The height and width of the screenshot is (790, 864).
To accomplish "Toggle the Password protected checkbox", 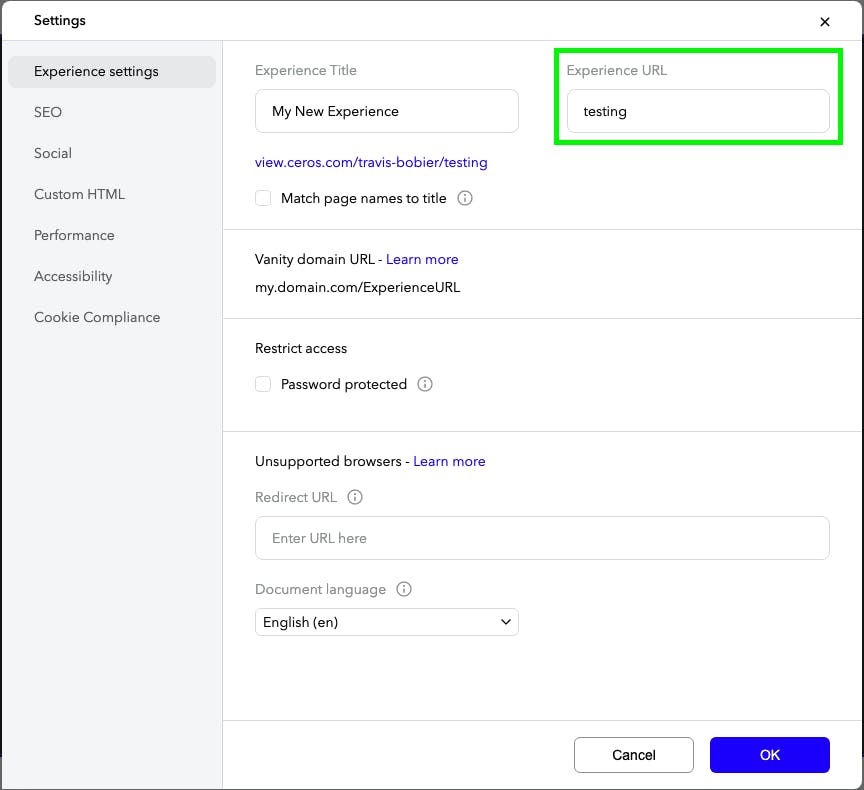I will 263,384.
